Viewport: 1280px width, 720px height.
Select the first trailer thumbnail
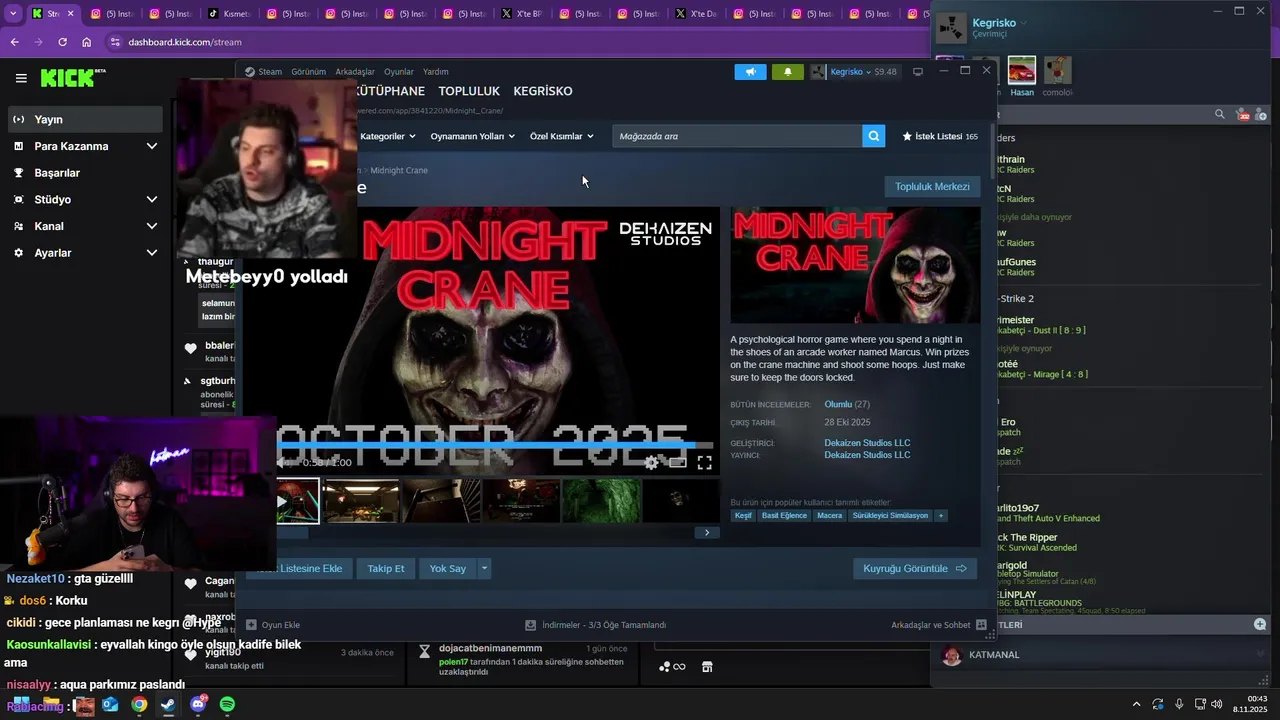tap(298, 501)
